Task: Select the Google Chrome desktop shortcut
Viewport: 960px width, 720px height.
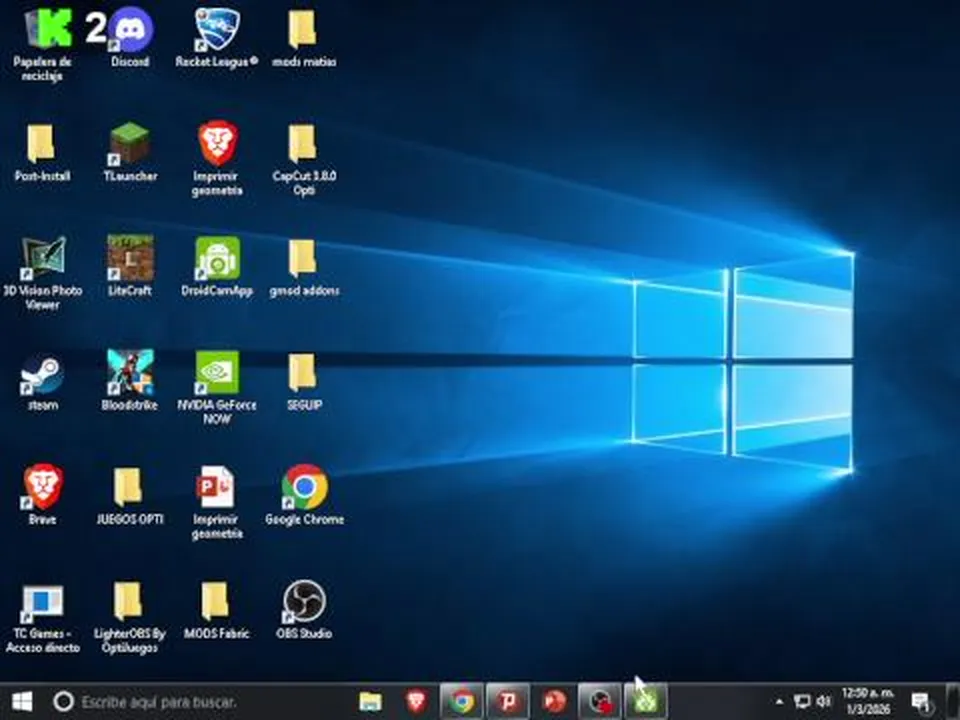Action: (x=304, y=496)
